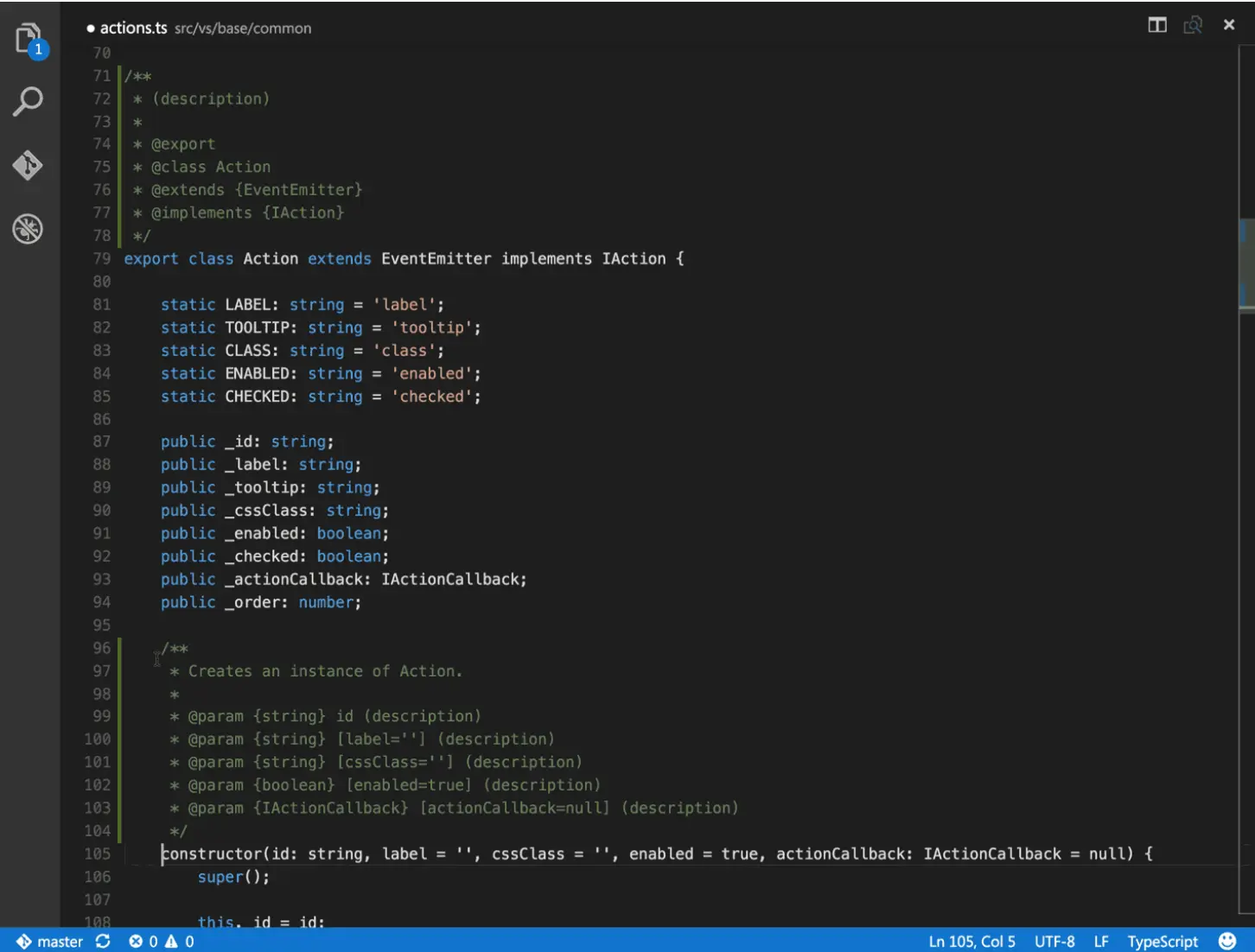Click 'EventEmitter' in the class declaration
The image size is (1255, 952).
[436, 258]
